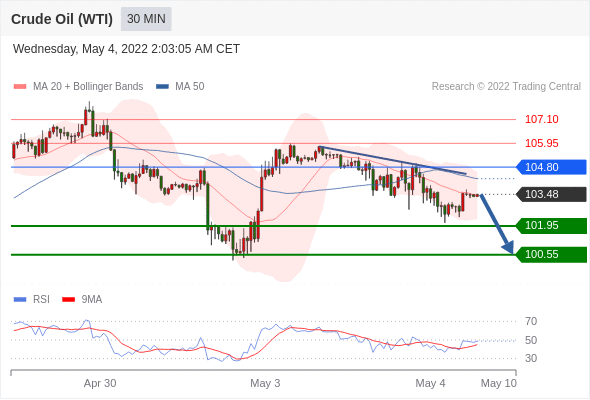Click the MA 20 + Bollinger Bands legend swatch
Image resolution: width=590 pixels, height=400 pixels.
20,87
